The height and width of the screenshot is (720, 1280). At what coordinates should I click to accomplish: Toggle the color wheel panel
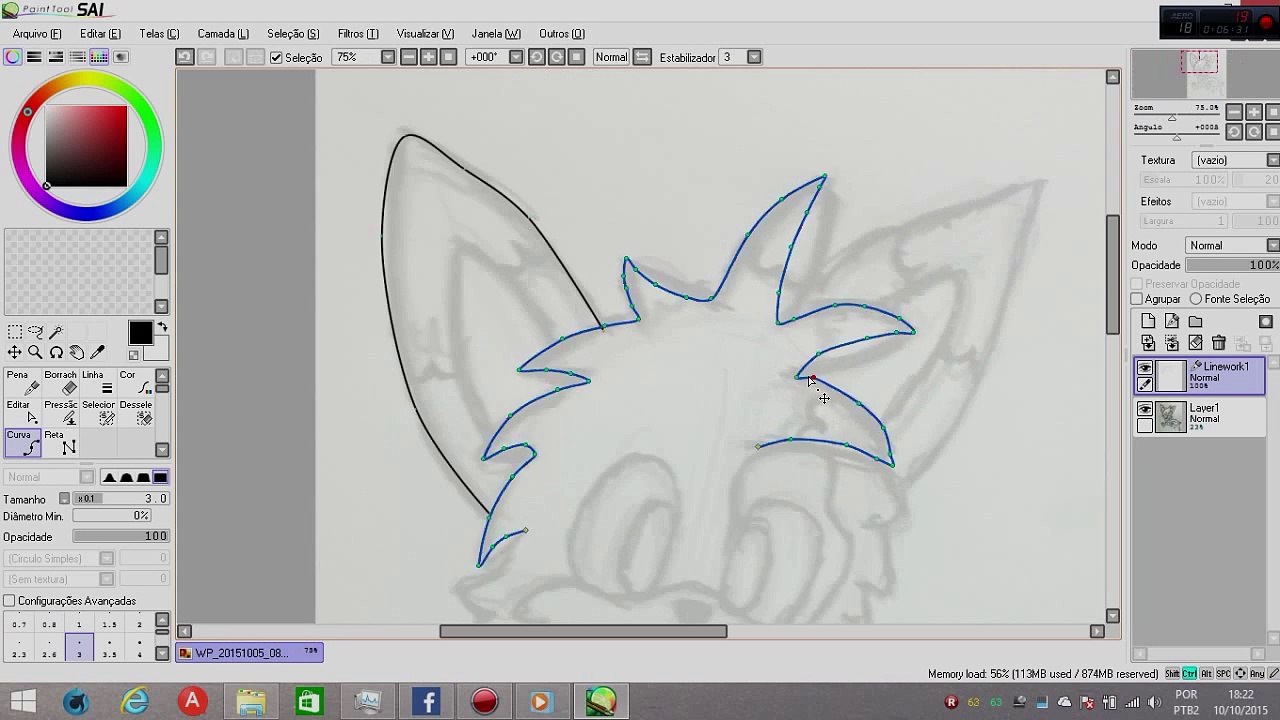(x=12, y=57)
